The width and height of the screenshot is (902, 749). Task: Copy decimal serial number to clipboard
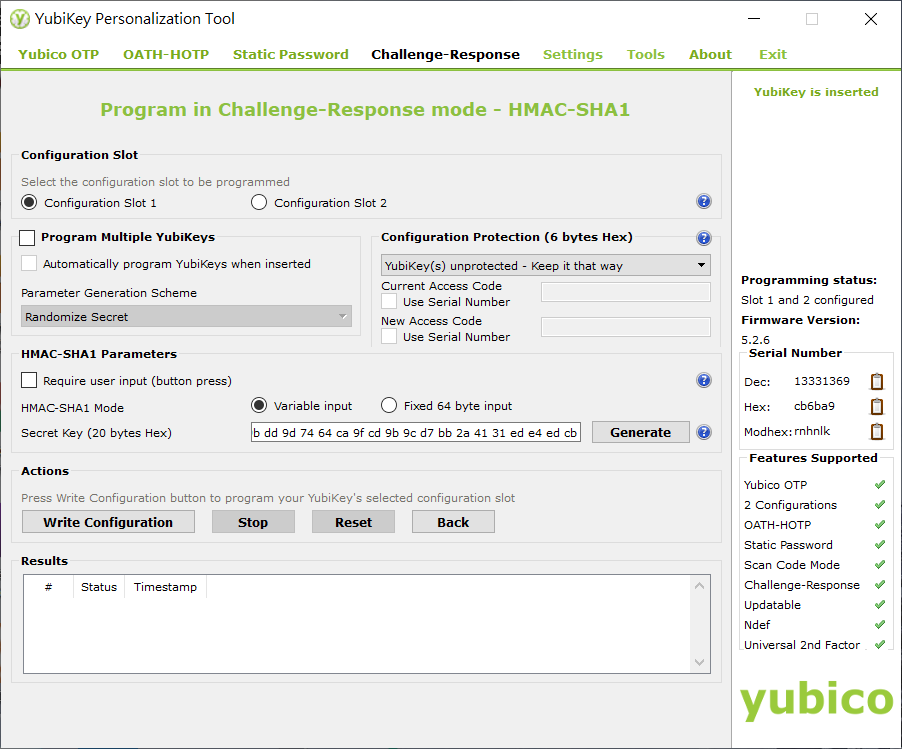(x=877, y=381)
